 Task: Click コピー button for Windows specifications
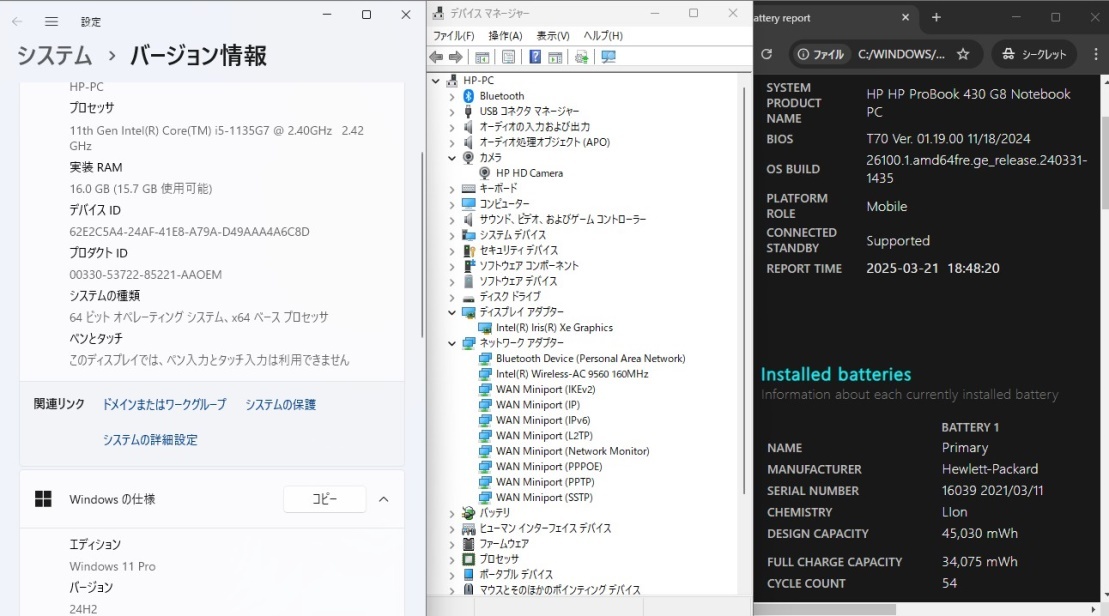click(325, 499)
